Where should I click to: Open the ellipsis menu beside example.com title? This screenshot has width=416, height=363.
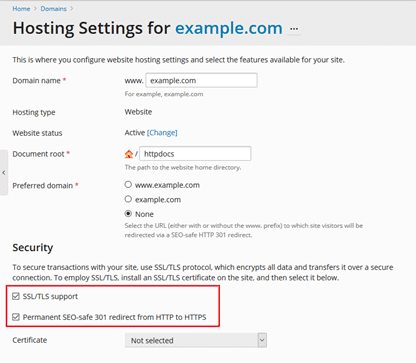[x=294, y=29]
